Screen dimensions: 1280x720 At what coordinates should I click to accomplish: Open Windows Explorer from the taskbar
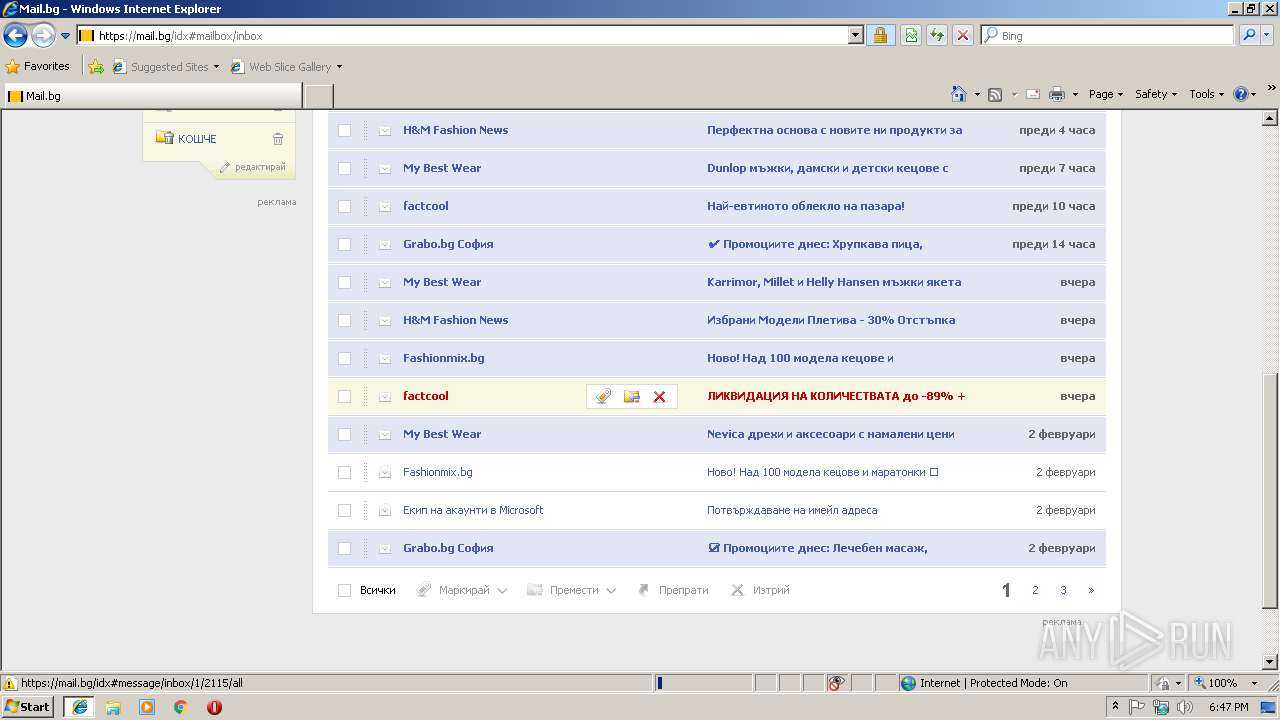[x=113, y=707]
